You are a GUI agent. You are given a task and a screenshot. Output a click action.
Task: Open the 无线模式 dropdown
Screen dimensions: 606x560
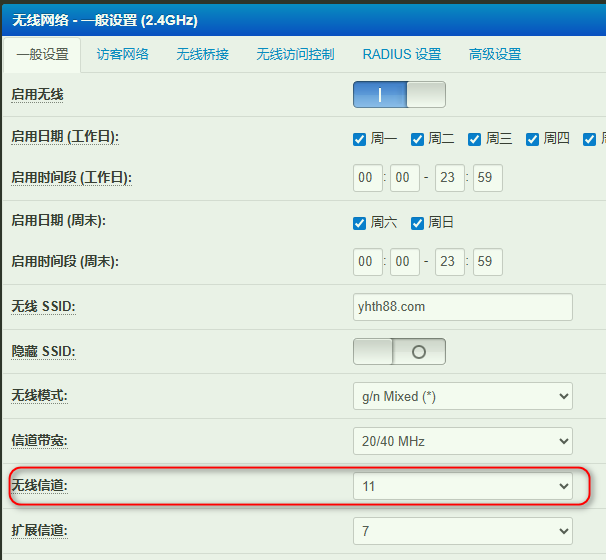(462, 396)
